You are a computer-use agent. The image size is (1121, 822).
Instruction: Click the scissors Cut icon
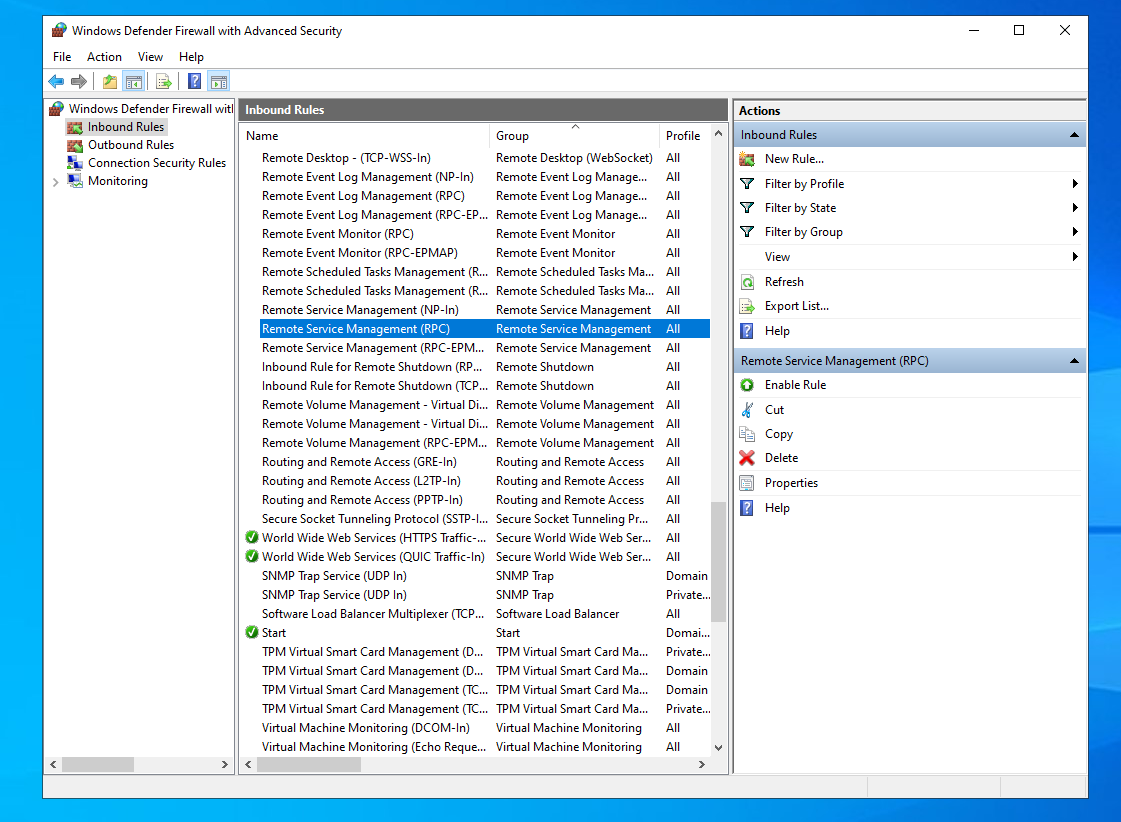pos(747,410)
